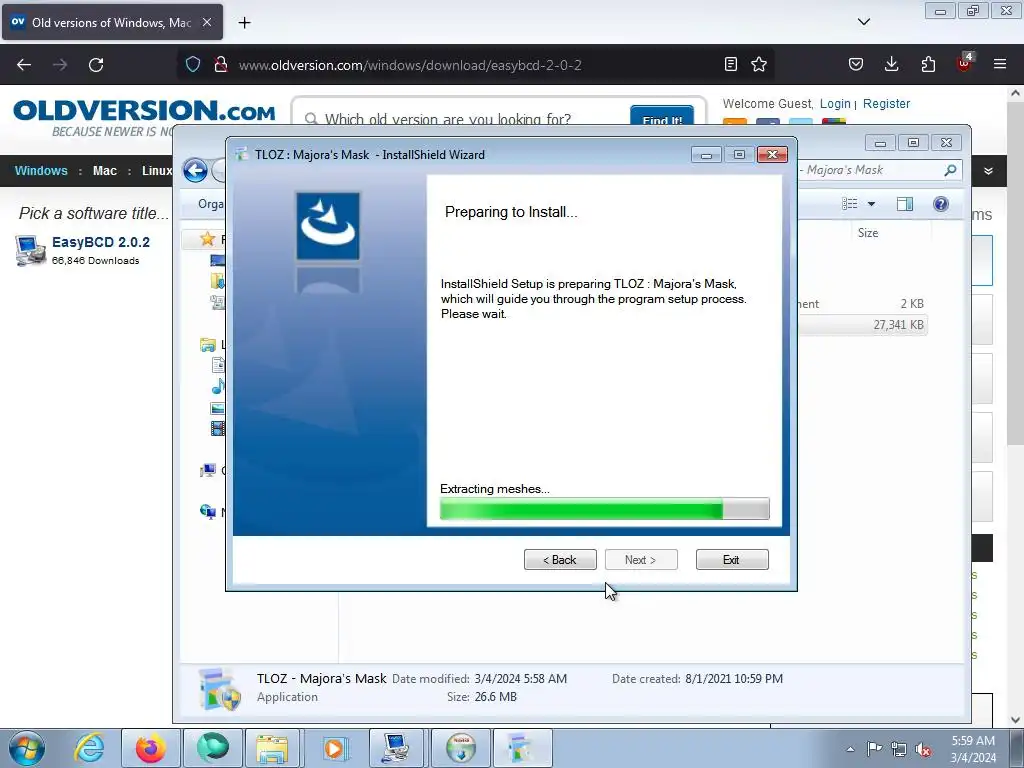Click the muted volume tray icon
1024x768 pixels.
coord(923,749)
